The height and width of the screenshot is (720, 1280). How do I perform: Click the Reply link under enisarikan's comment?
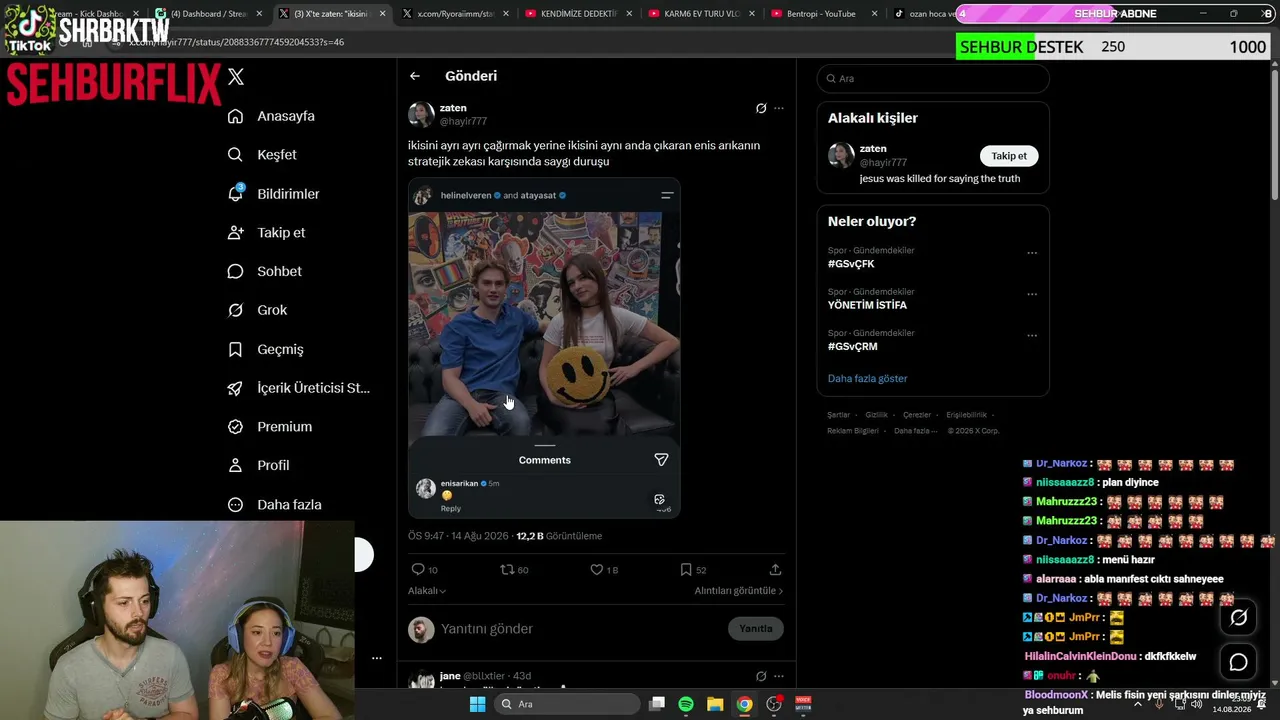(x=451, y=509)
